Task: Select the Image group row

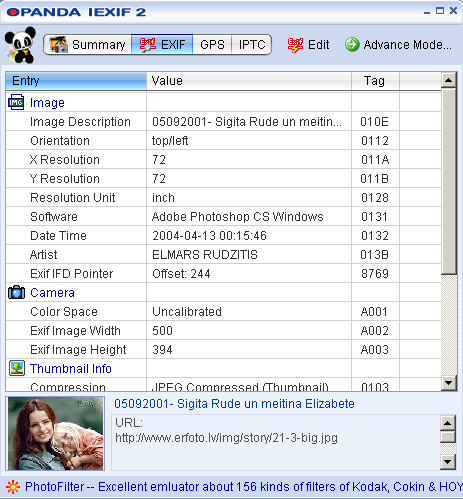Action: point(223,102)
